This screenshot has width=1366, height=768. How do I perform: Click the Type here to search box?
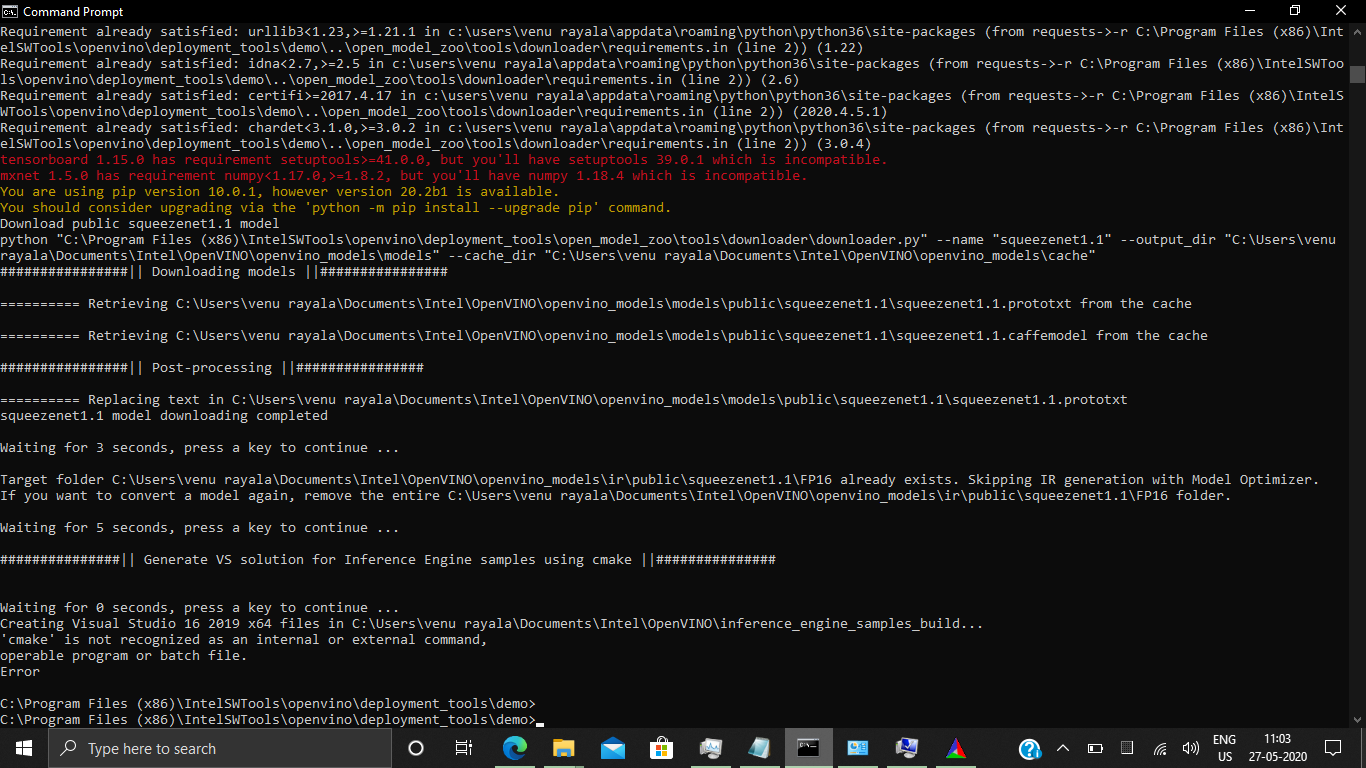(220, 748)
